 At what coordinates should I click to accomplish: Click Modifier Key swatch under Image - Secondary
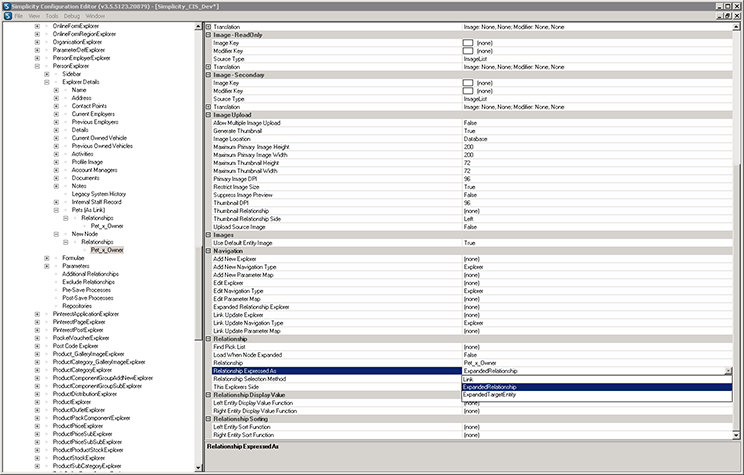pyautogui.click(x=468, y=91)
